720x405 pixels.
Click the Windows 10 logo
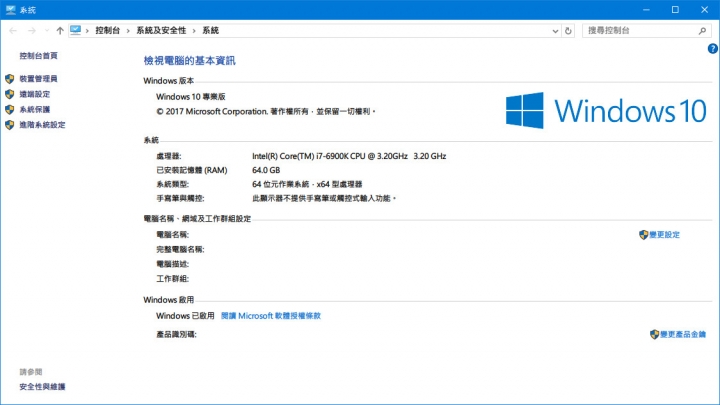(x=606, y=111)
